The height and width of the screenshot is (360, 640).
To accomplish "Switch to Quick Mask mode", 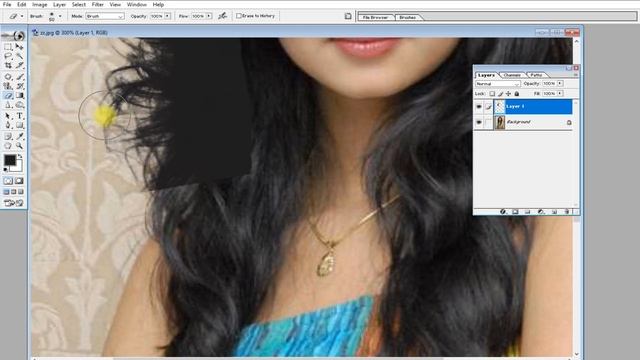I will [20, 181].
